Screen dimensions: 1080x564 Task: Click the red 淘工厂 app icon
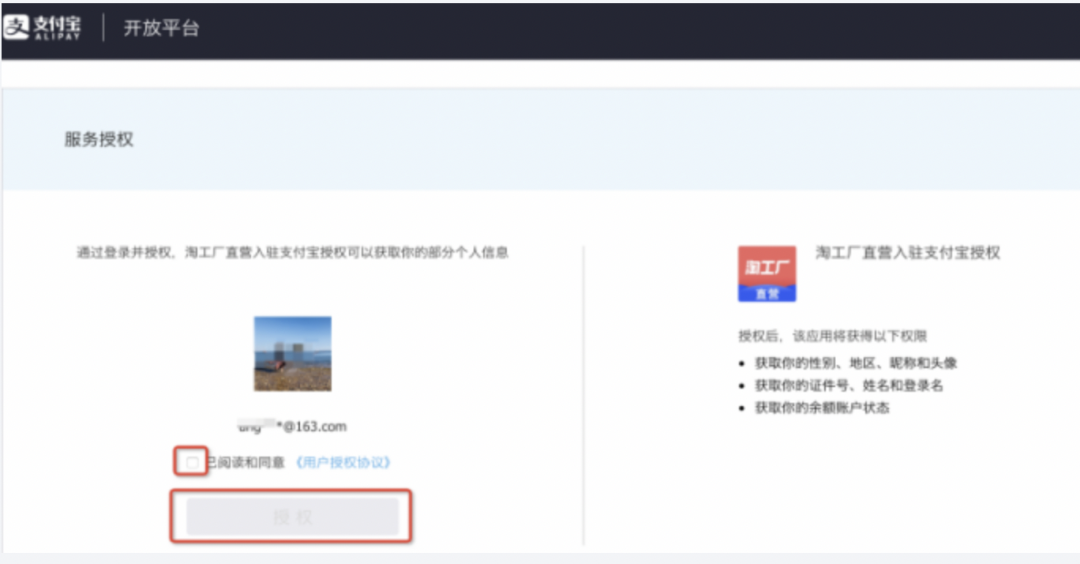[x=767, y=267]
